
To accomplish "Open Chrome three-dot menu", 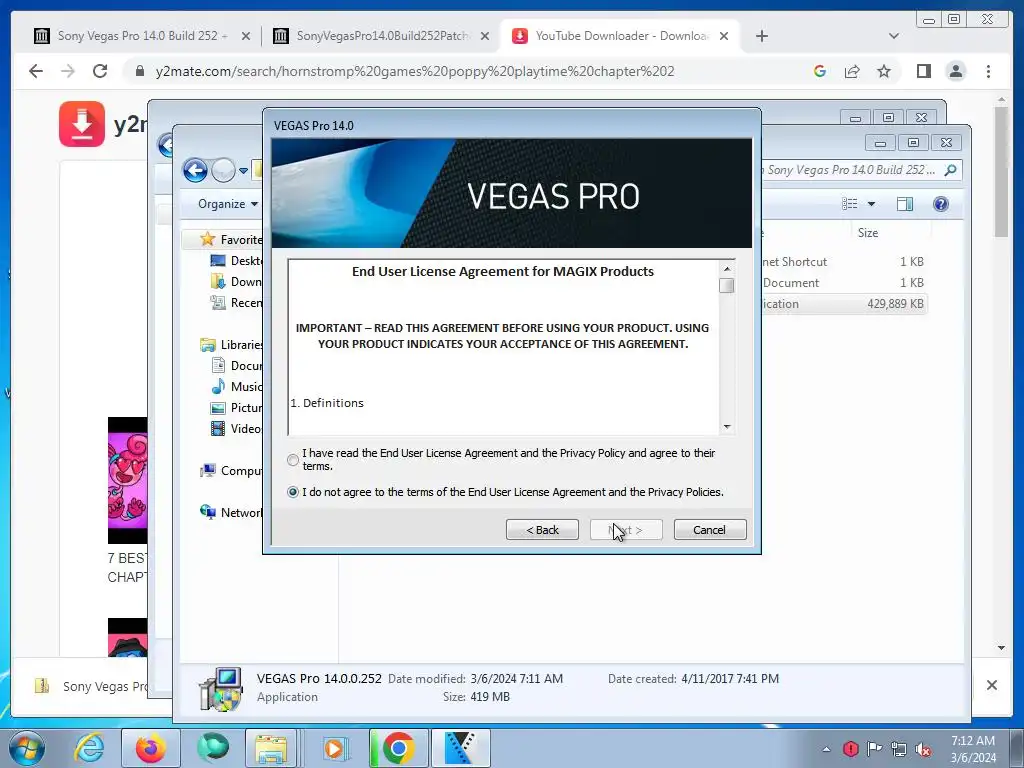I will tap(988, 71).
